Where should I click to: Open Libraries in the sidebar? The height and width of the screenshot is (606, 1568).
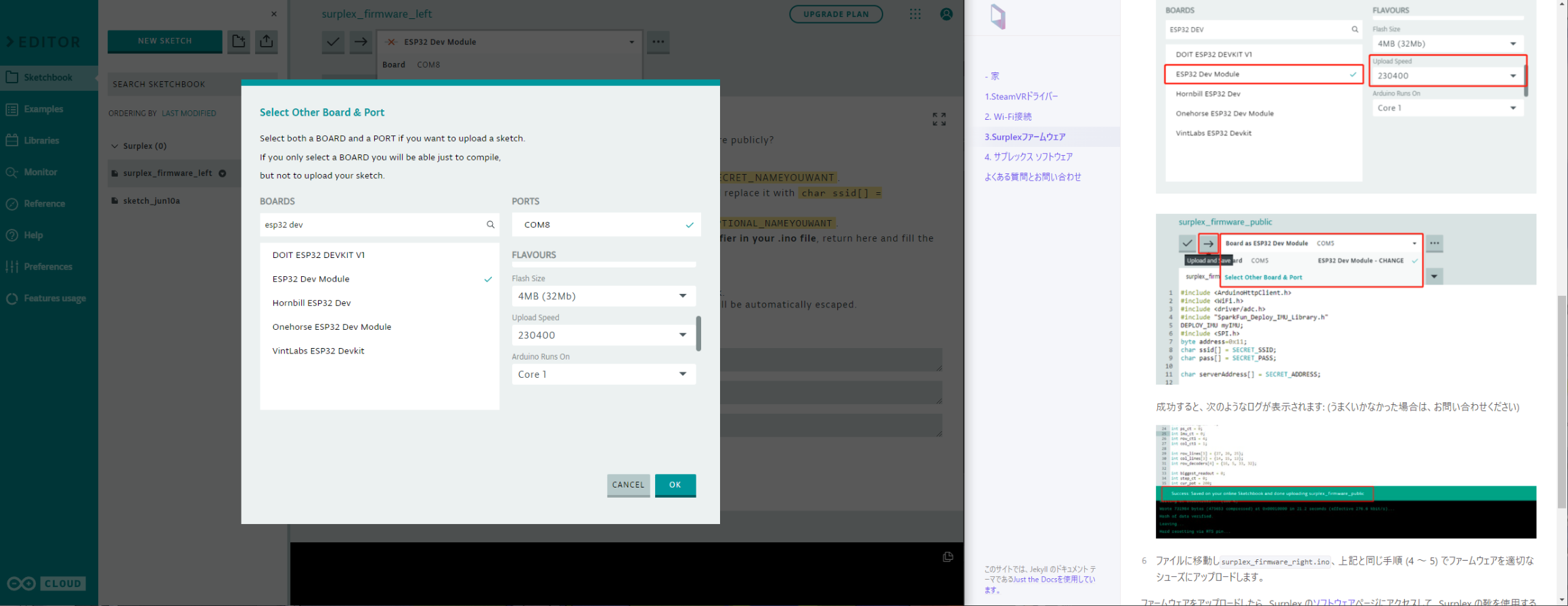click(41, 141)
